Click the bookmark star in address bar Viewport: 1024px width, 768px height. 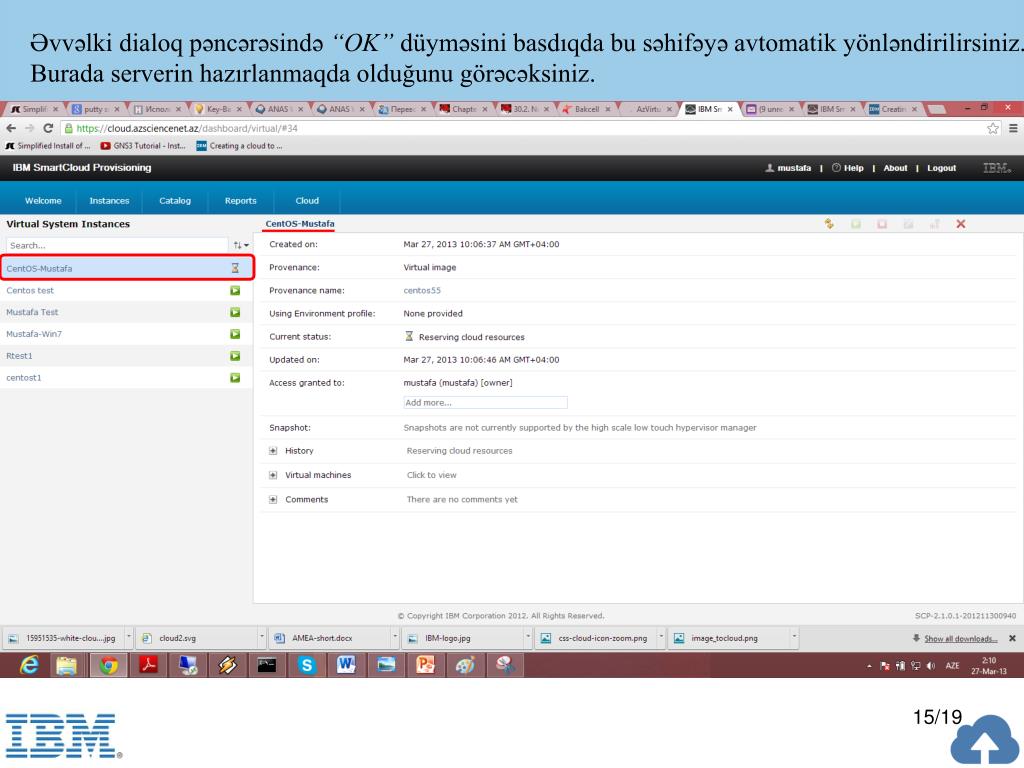993,128
